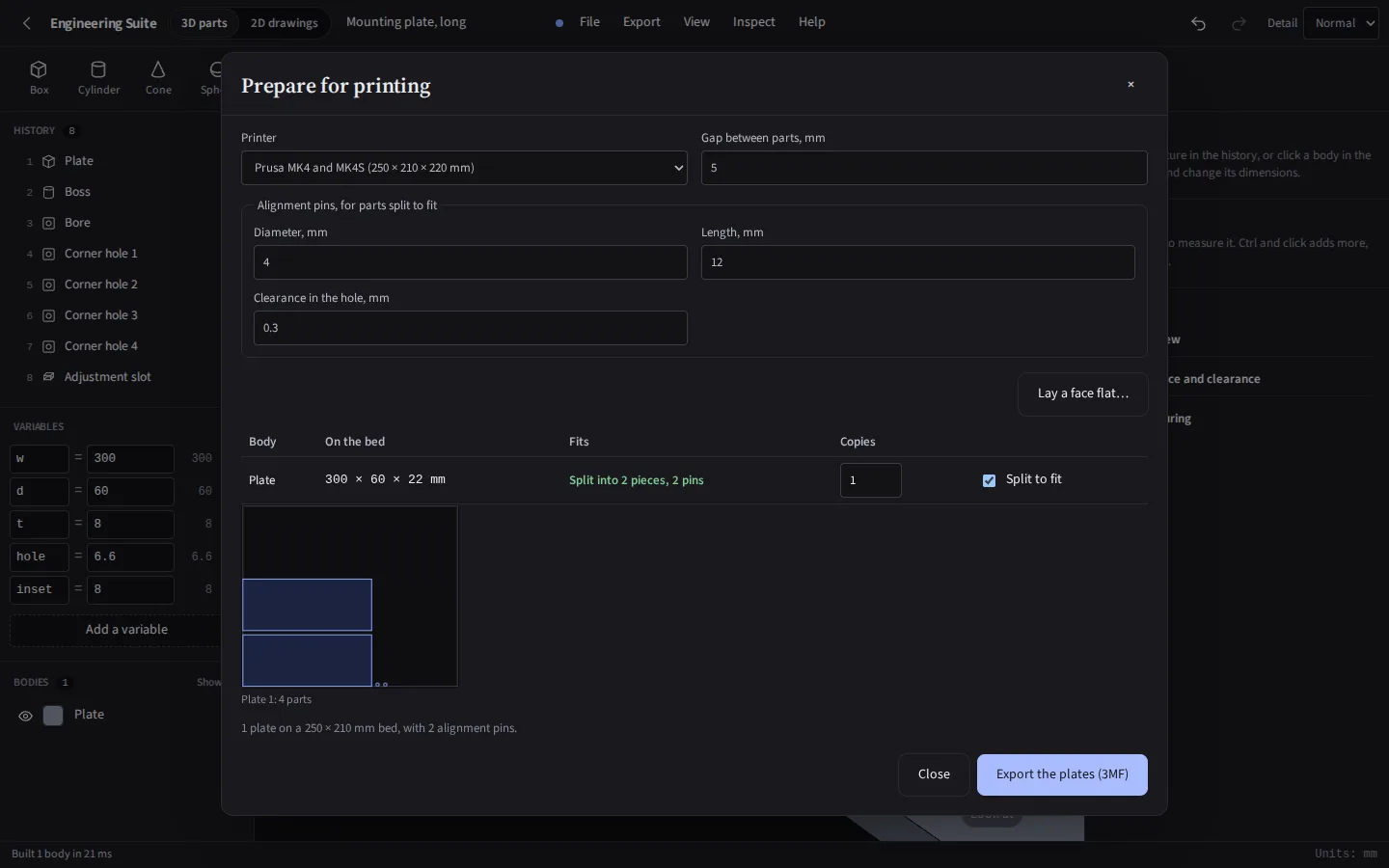Click the Corner hole 3 feature icon
Viewport: 1389px width, 868px height.
pos(49,315)
